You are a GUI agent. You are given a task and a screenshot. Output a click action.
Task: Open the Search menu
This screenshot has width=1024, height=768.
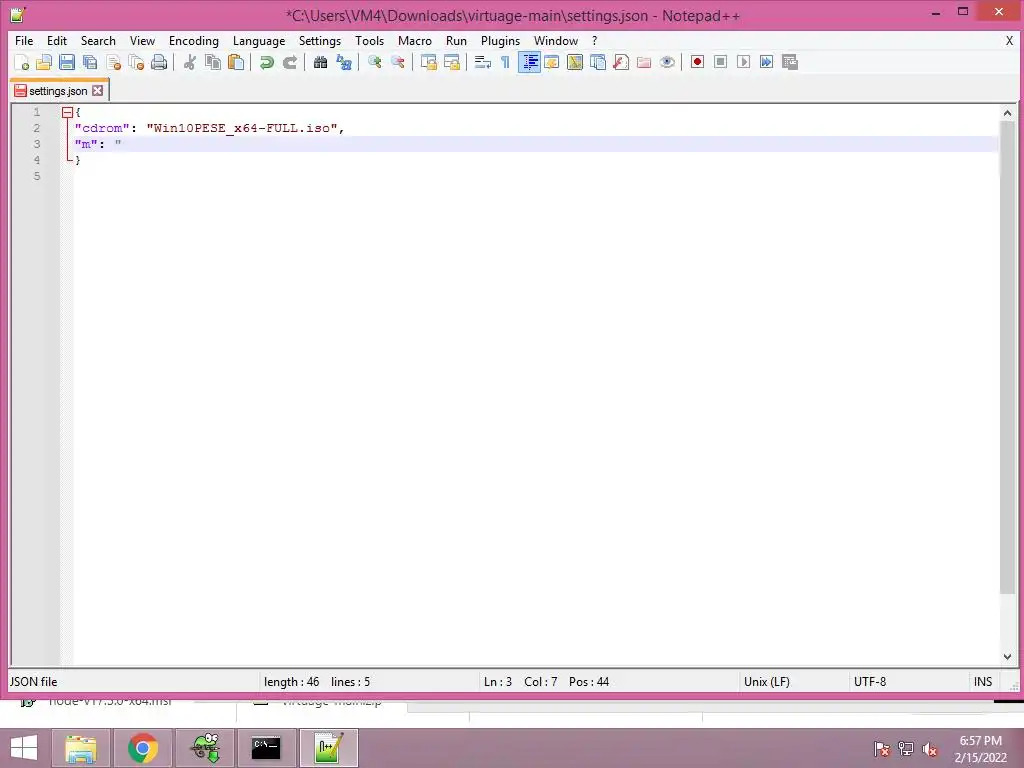click(98, 40)
